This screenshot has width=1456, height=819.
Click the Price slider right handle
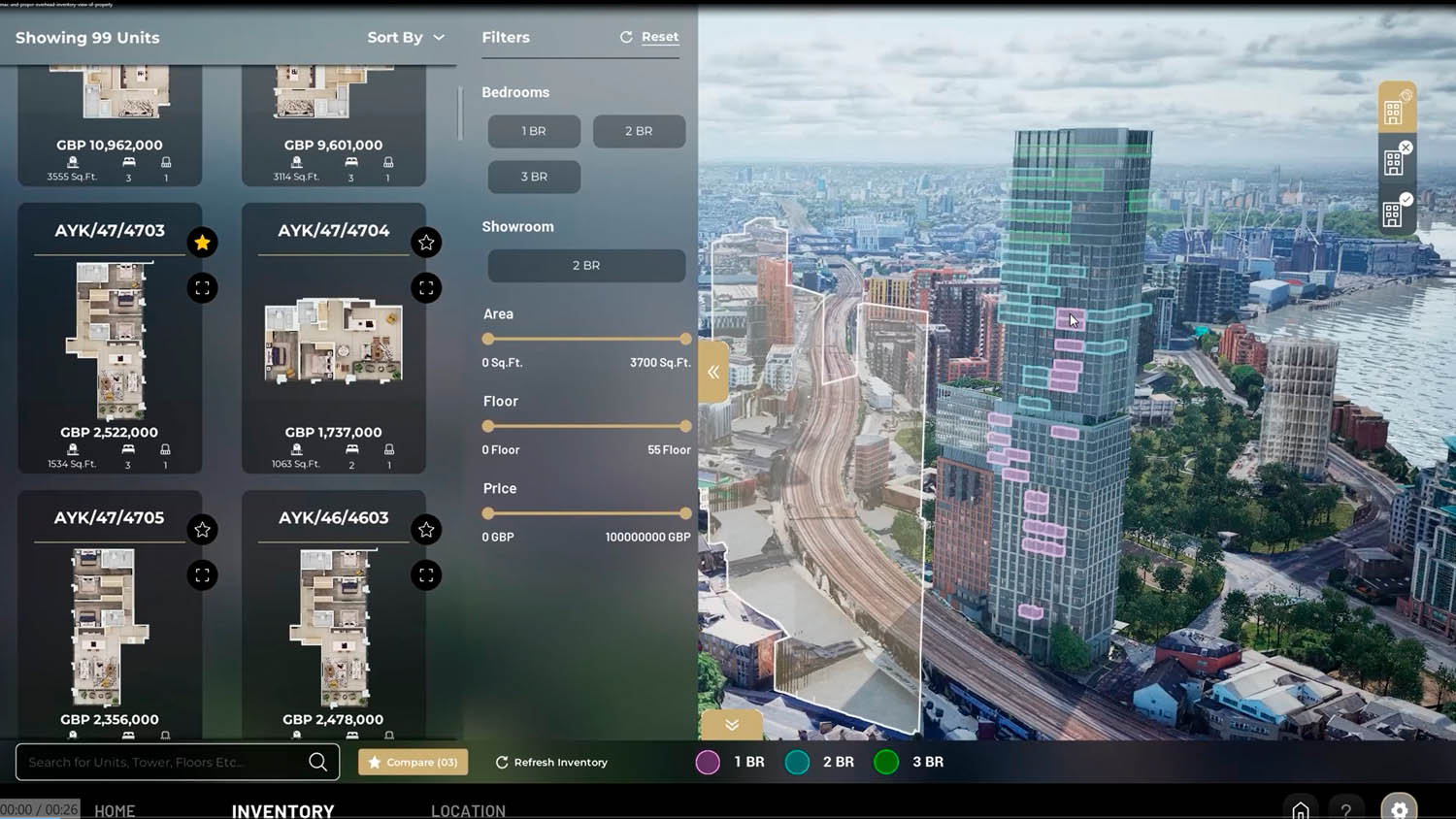point(685,513)
